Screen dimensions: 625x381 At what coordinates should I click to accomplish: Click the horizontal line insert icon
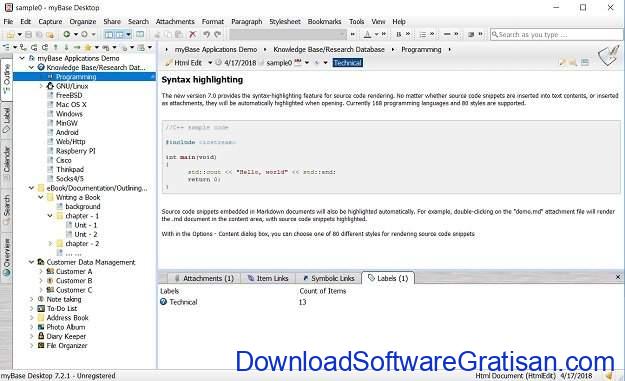click(x=447, y=35)
